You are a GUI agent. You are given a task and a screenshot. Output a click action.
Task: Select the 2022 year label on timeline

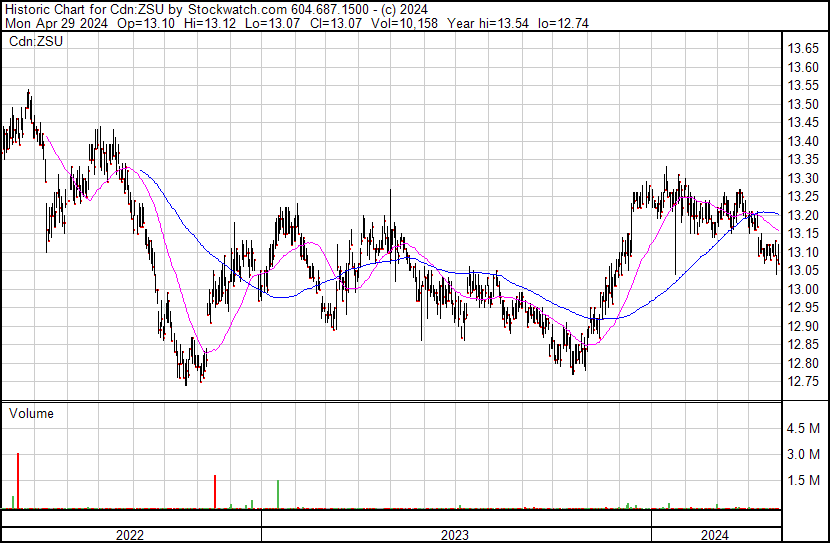(x=130, y=535)
